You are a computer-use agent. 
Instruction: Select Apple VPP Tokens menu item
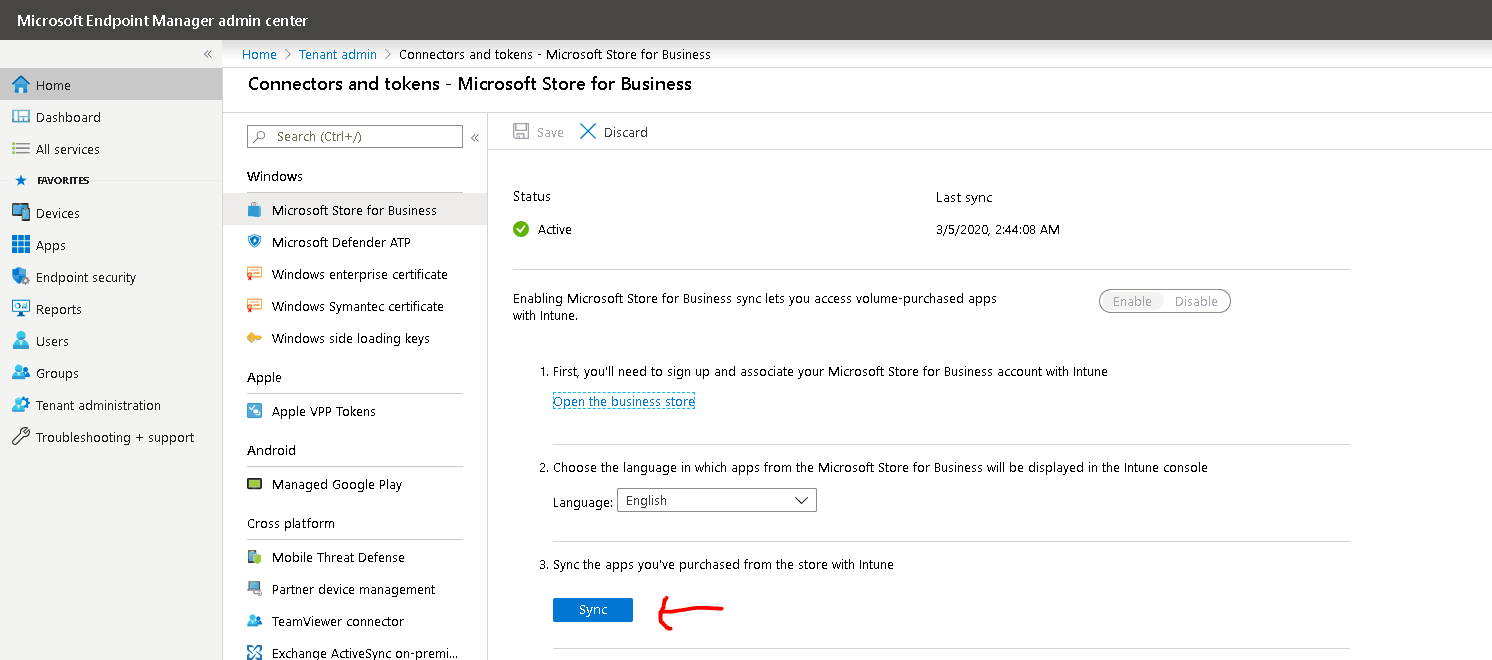(324, 411)
